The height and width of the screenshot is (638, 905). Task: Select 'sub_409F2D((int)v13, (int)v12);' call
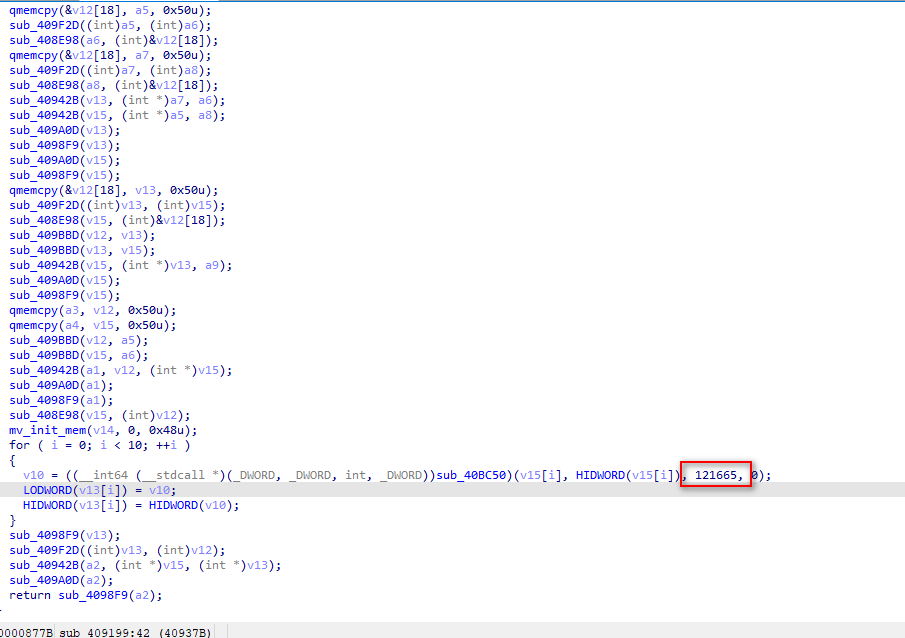(117, 550)
